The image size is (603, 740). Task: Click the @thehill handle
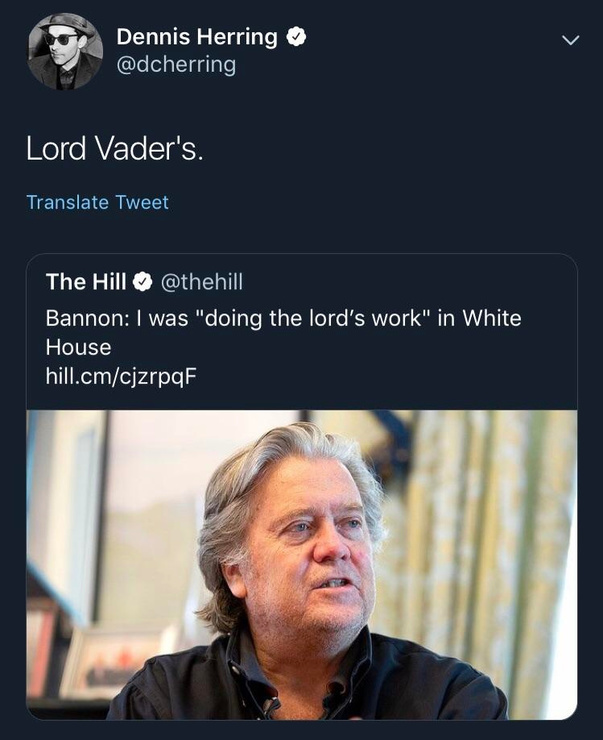[201, 282]
